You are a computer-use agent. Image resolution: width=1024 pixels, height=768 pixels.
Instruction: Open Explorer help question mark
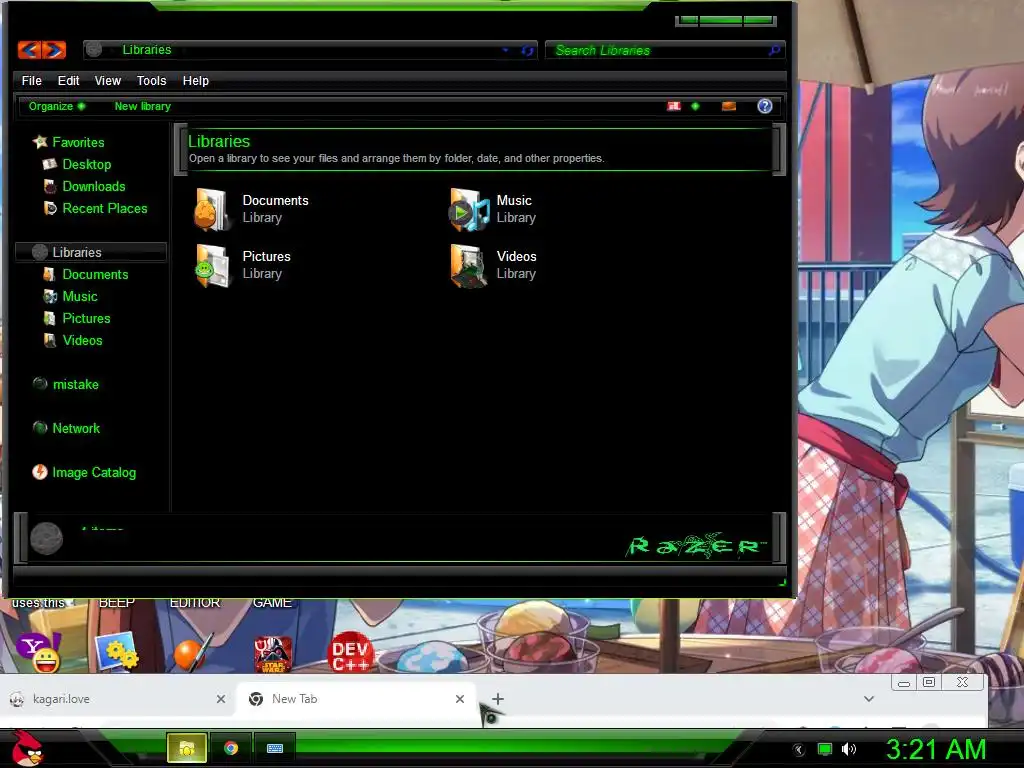click(765, 106)
